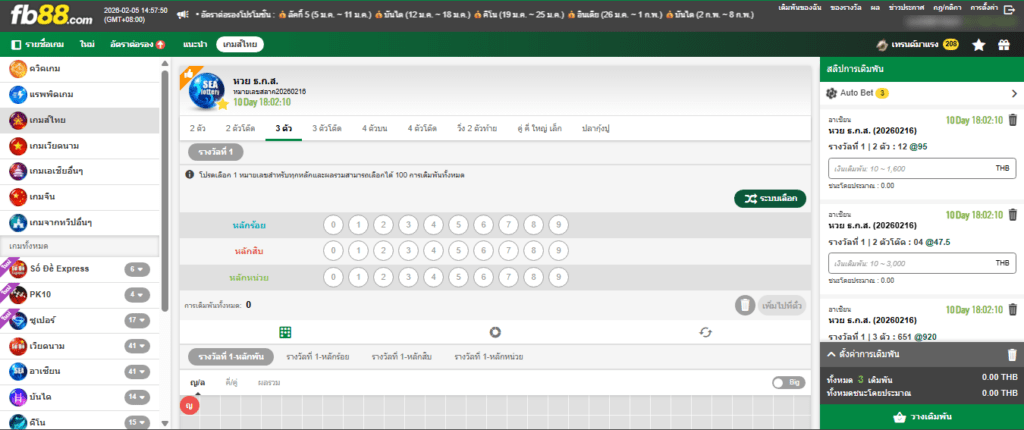Switch to 3 ตัวโต๊ด tab
The width and height of the screenshot is (1024, 430).
tap(327, 129)
